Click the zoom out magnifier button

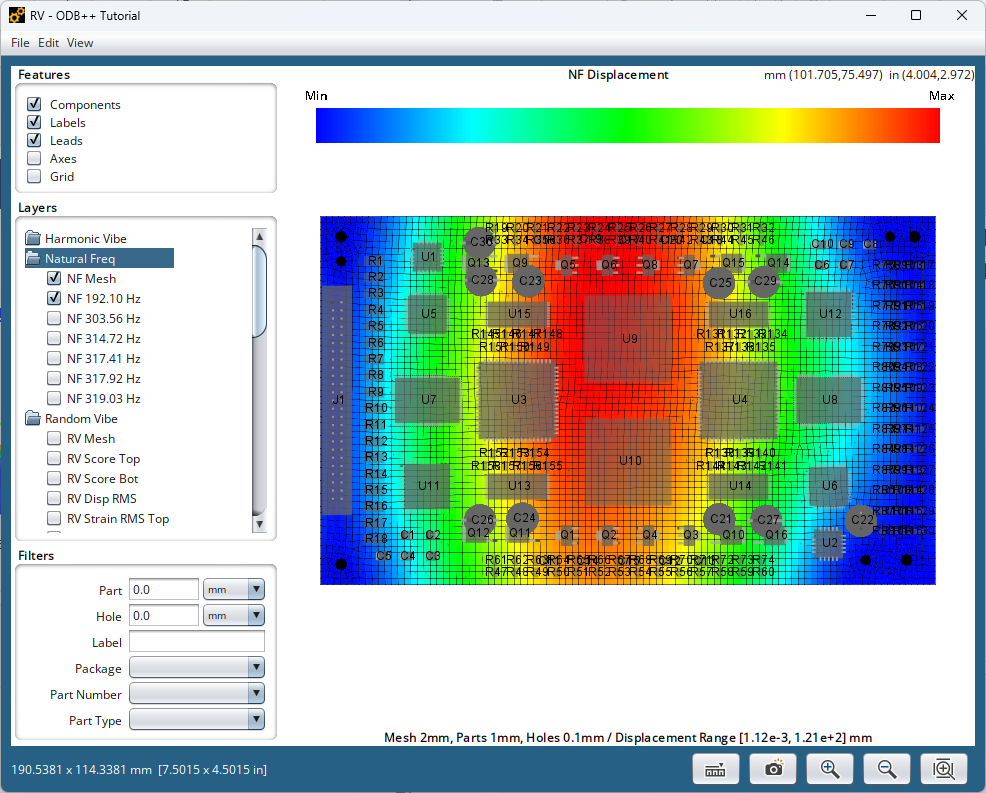(886, 768)
